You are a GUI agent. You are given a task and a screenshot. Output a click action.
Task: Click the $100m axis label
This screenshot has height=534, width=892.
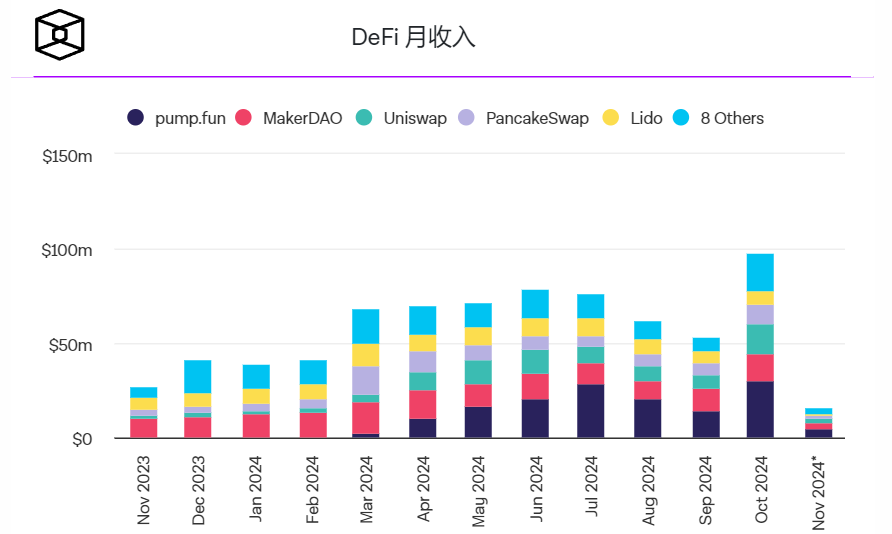[67, 250]
